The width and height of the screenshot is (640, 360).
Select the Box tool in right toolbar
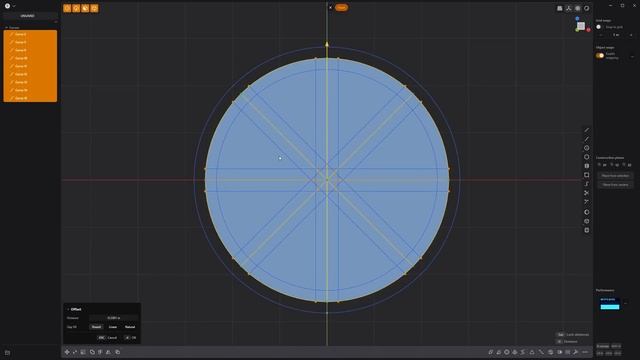click(x=587, y=230)
